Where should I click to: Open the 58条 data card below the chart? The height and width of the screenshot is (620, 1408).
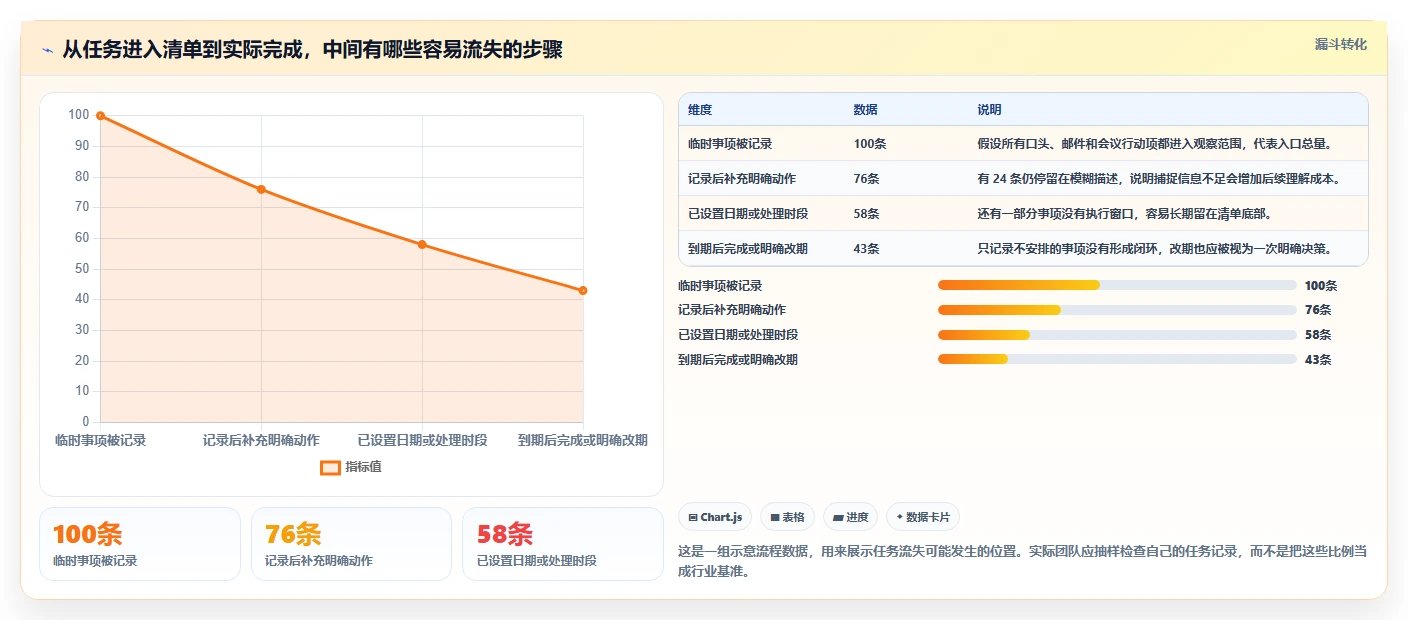pyautogui.click(x=562, y=544)
